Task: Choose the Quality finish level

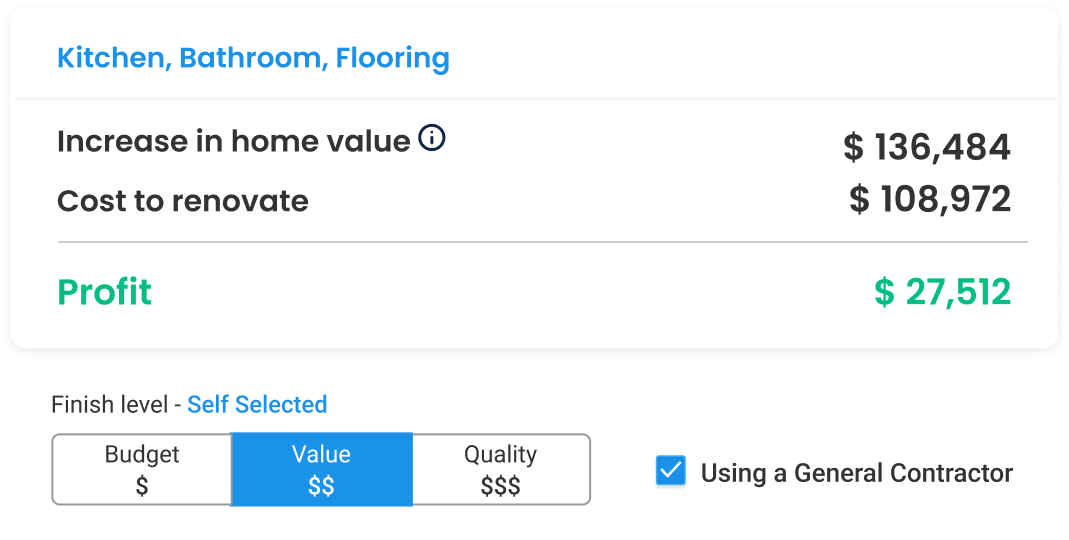Action: point(500,469)
